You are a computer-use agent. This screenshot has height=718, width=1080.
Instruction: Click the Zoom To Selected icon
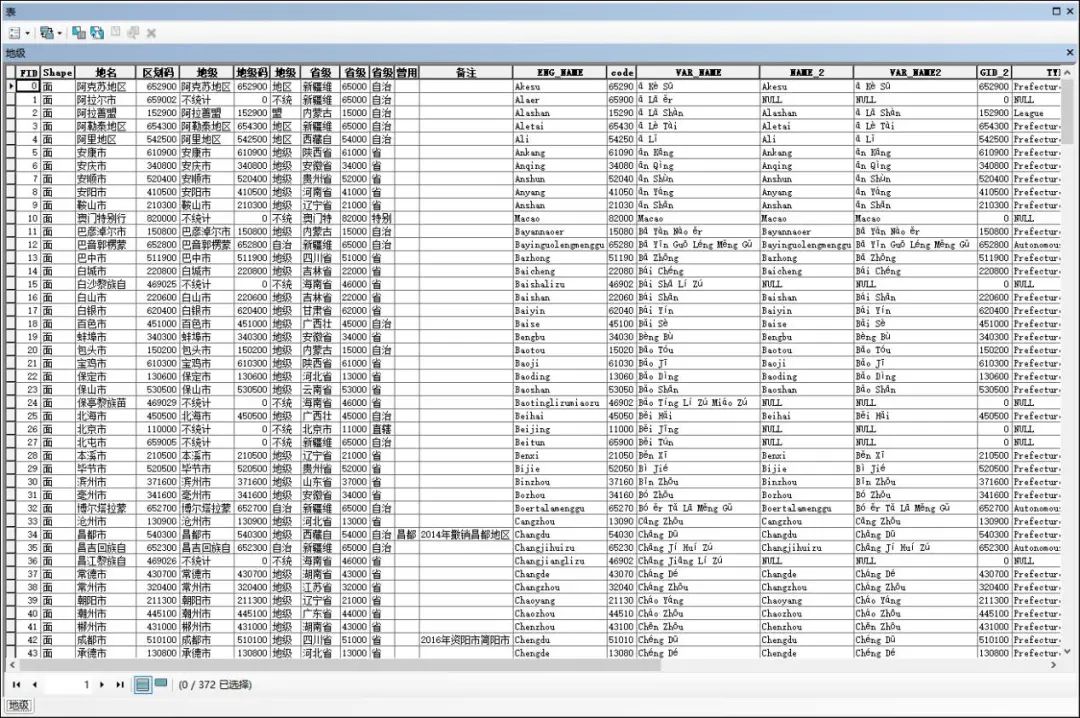coord(133,32)
